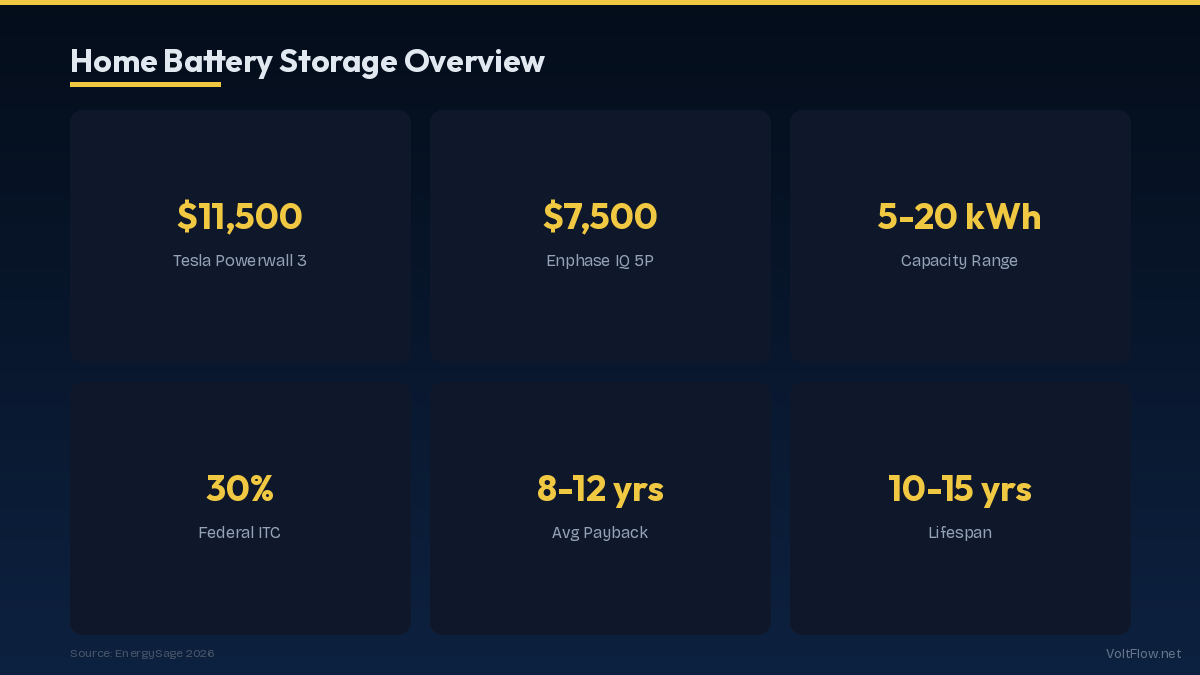Click the Avg Payback label
This screenshot has width=1200, height=675.
point(600,533)
